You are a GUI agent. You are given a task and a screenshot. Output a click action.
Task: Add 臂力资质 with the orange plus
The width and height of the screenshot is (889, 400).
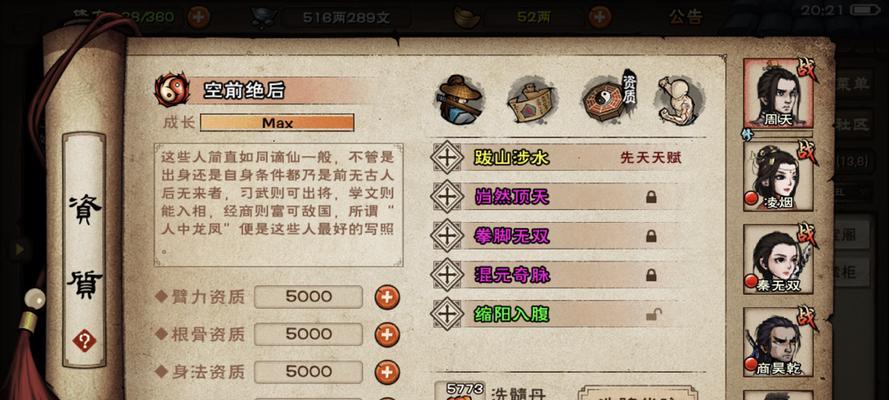pyautogui.click(x=387, y=297)
